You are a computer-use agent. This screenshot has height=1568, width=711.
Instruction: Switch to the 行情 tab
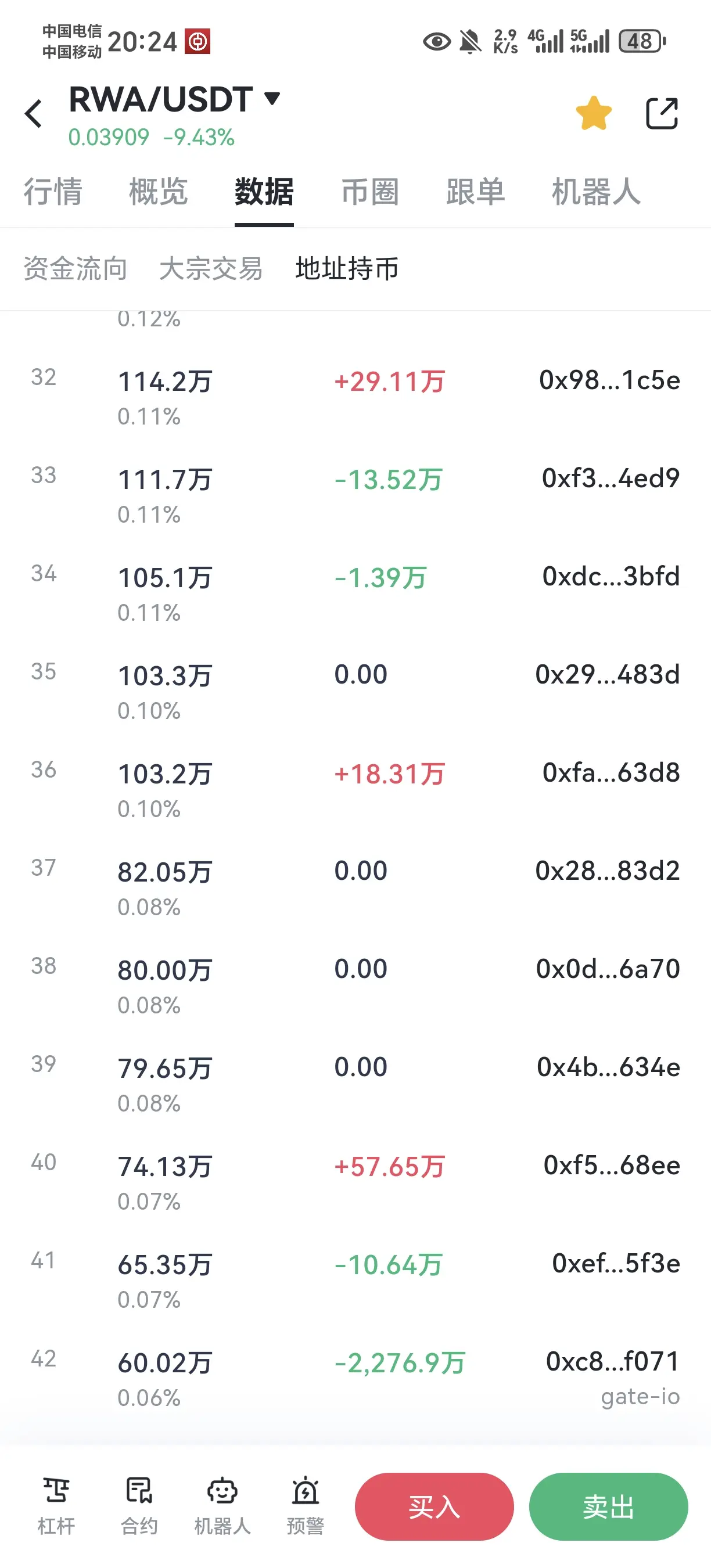tap(53, 192)
